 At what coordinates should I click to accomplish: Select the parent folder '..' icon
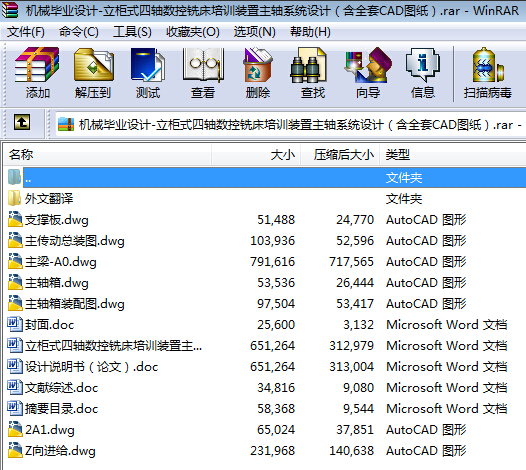14,177
